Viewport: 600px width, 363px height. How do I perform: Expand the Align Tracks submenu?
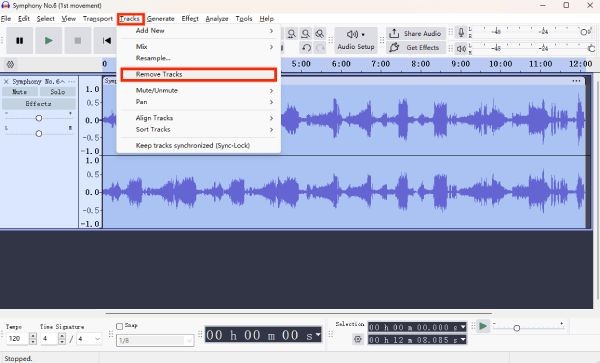(x=199, y=118)
